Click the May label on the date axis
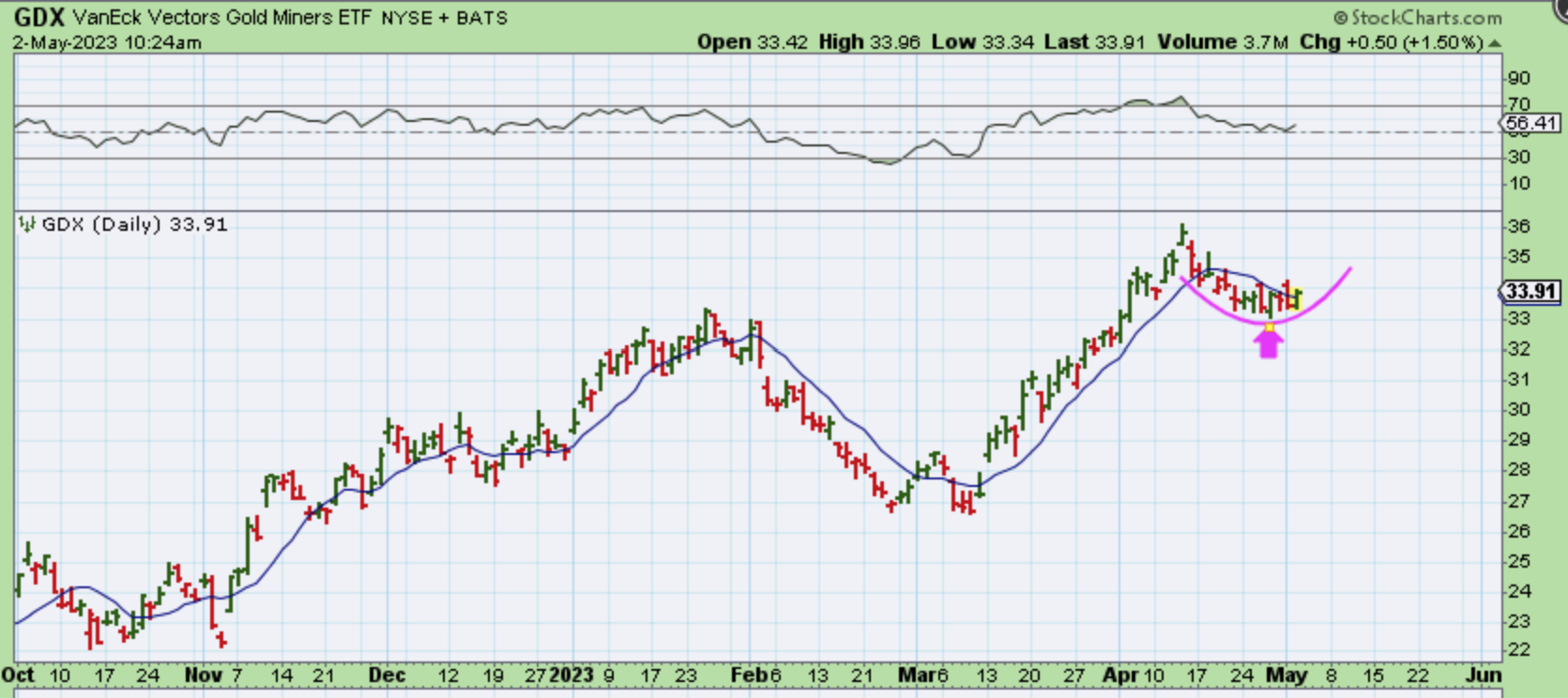 (1286, 675)
